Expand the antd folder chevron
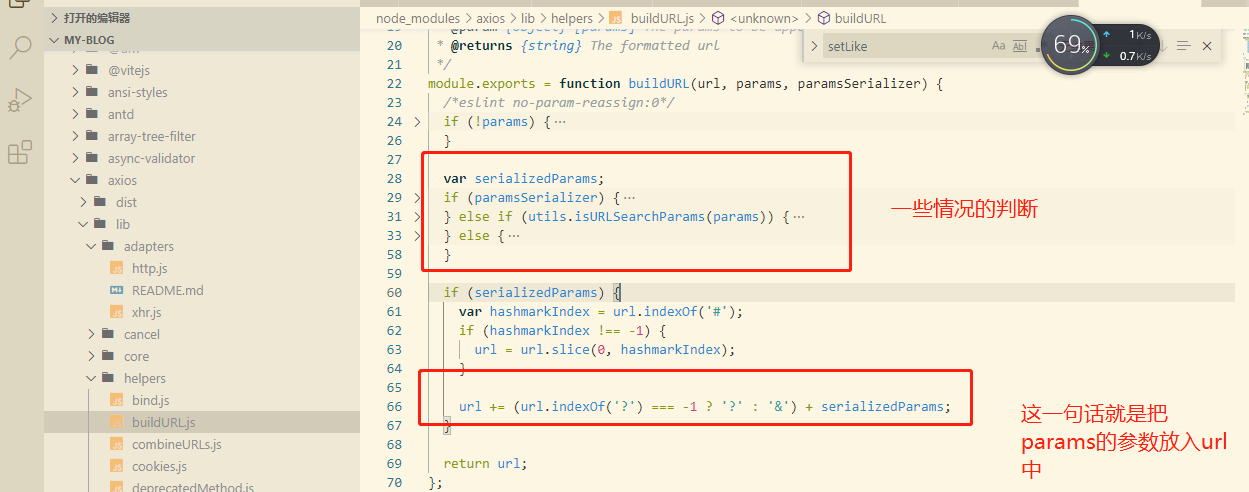Screen dimensions: 1249x492 click(x=75, y=114)
